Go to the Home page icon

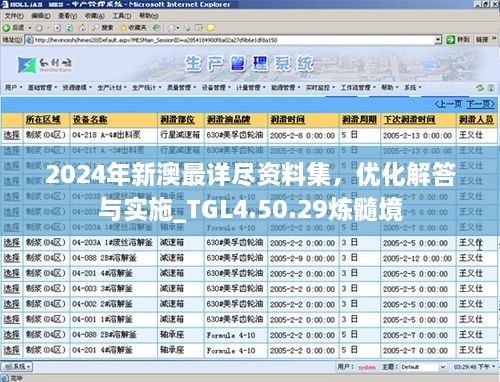pos(82,28)
